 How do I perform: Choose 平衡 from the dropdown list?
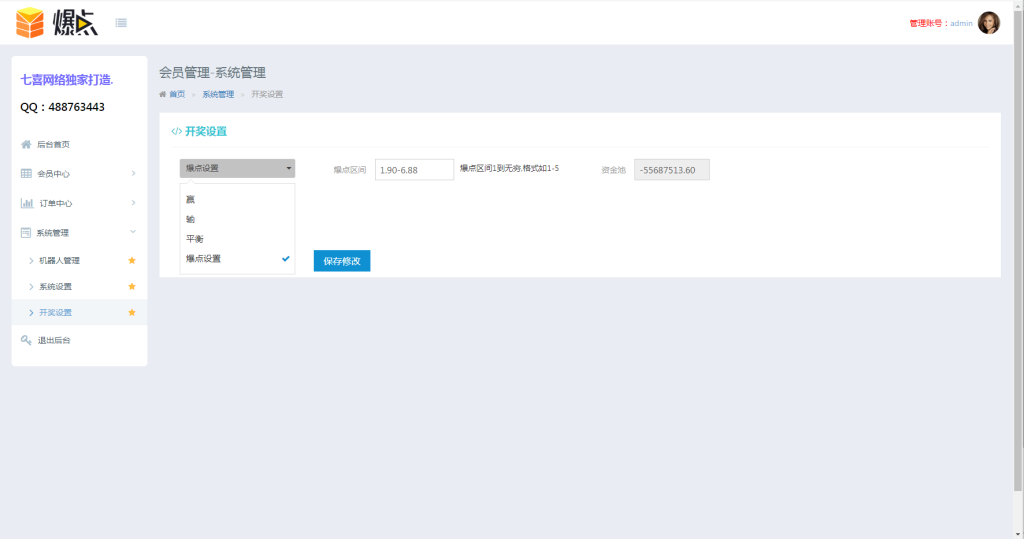[237, 238]
